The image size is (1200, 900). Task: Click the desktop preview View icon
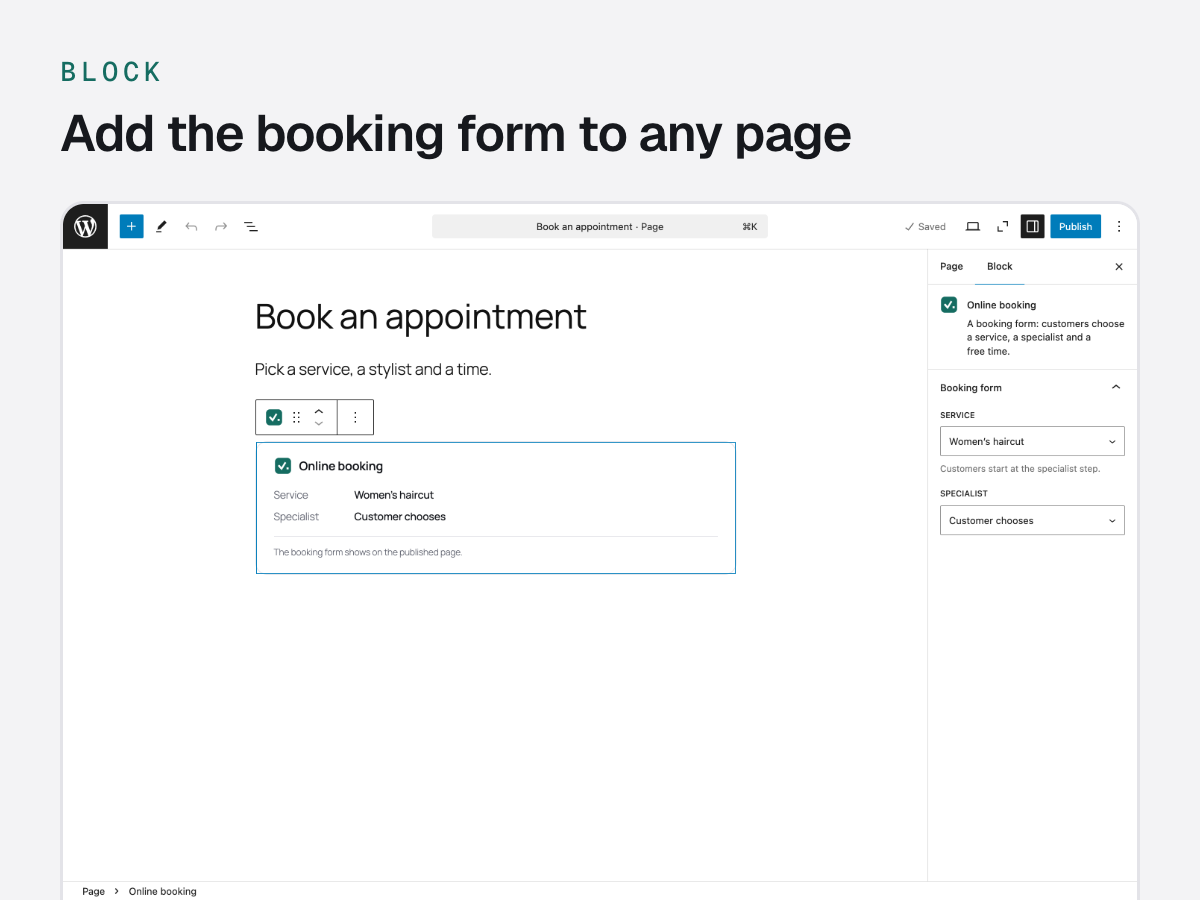(x=973, y=227)
